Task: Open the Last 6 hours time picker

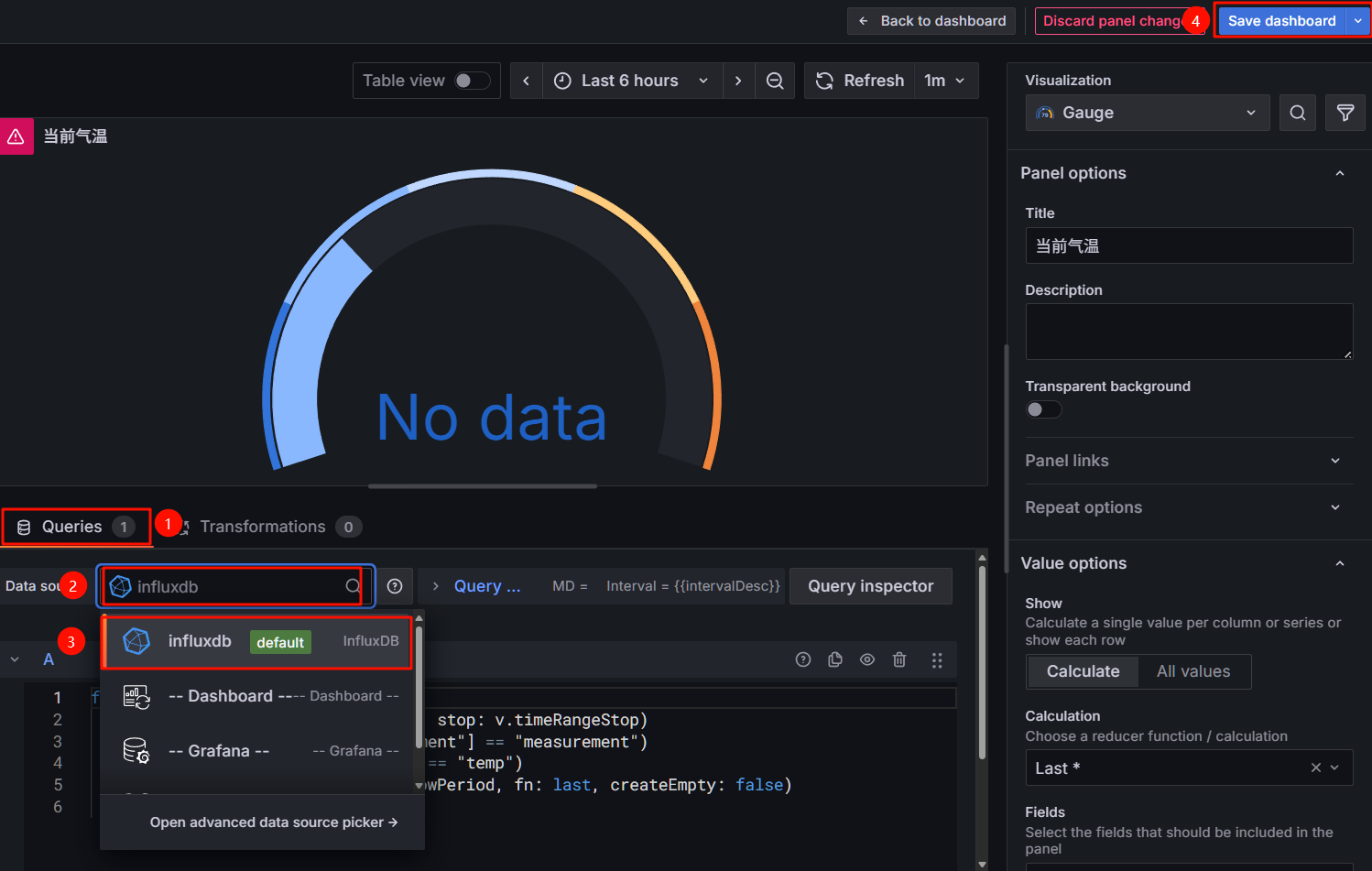Action: [x=632, y=81]
